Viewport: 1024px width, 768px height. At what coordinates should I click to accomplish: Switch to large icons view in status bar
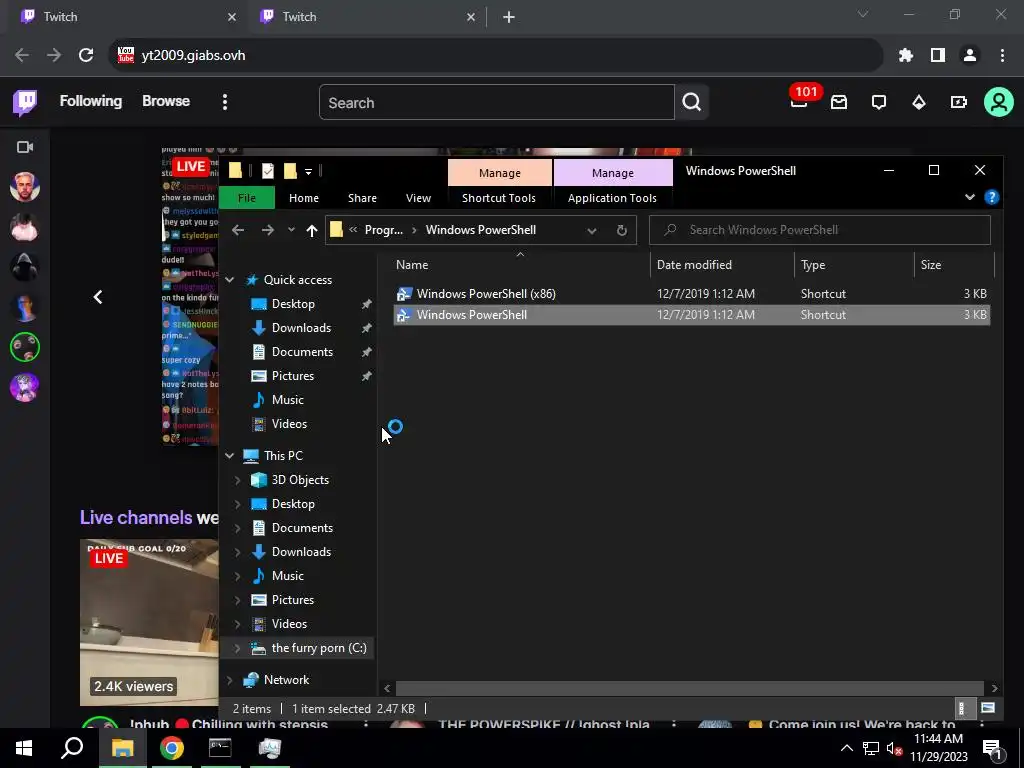click(x=987, y=708)
